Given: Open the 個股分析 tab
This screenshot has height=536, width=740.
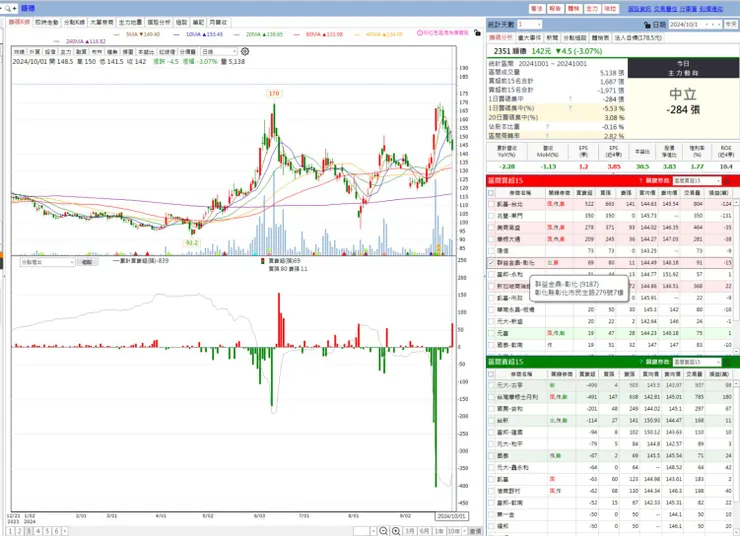Looking at the screenshot, I should pos(159,22).
